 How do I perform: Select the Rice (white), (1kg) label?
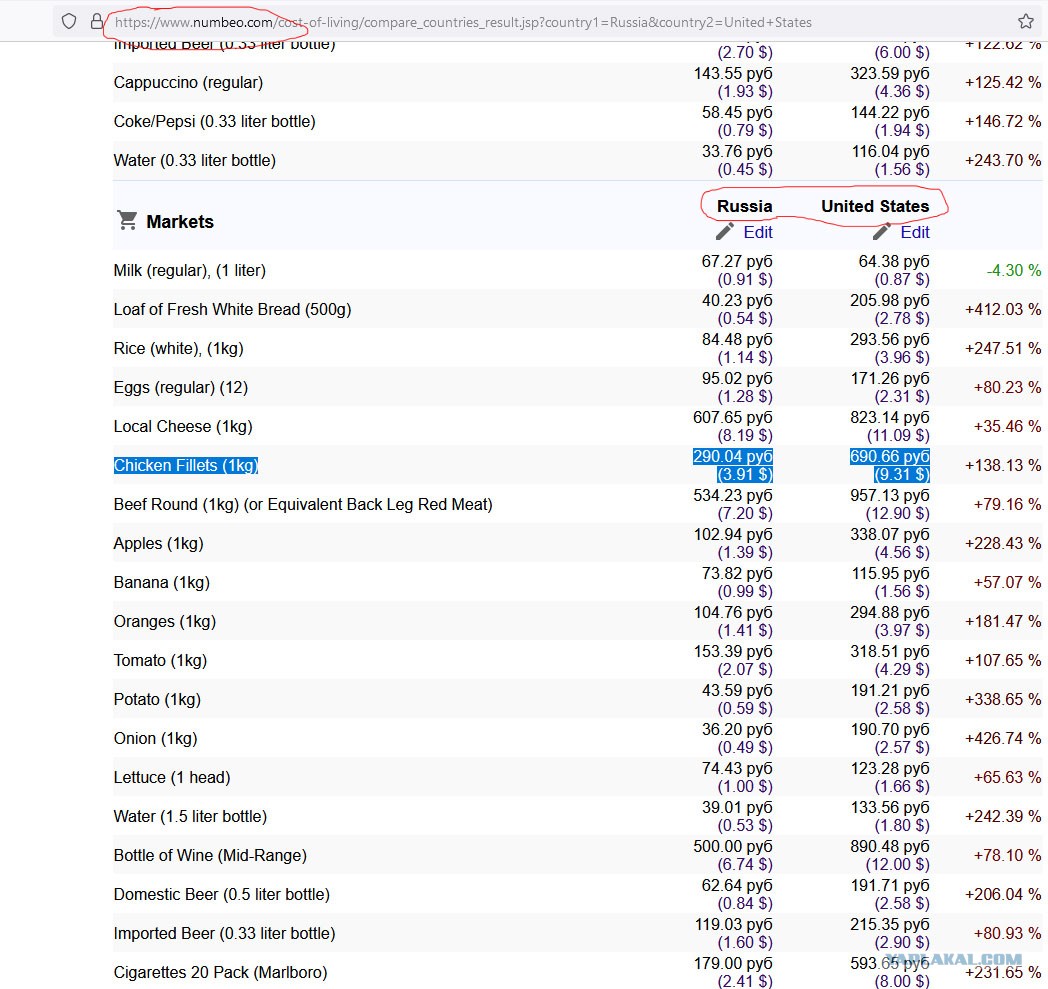(178, 348)
